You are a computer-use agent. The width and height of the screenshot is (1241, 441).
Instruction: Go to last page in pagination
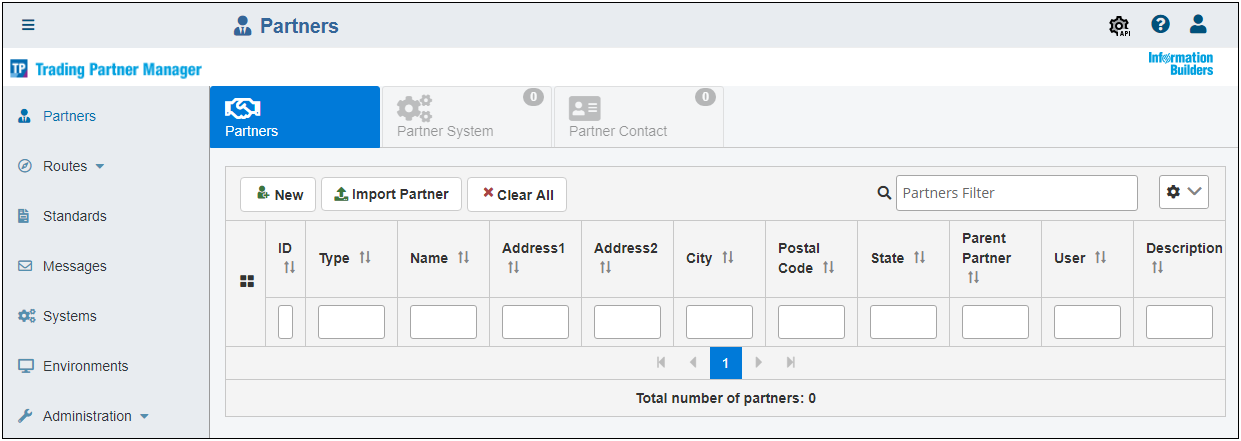click(x=791, y=362)
